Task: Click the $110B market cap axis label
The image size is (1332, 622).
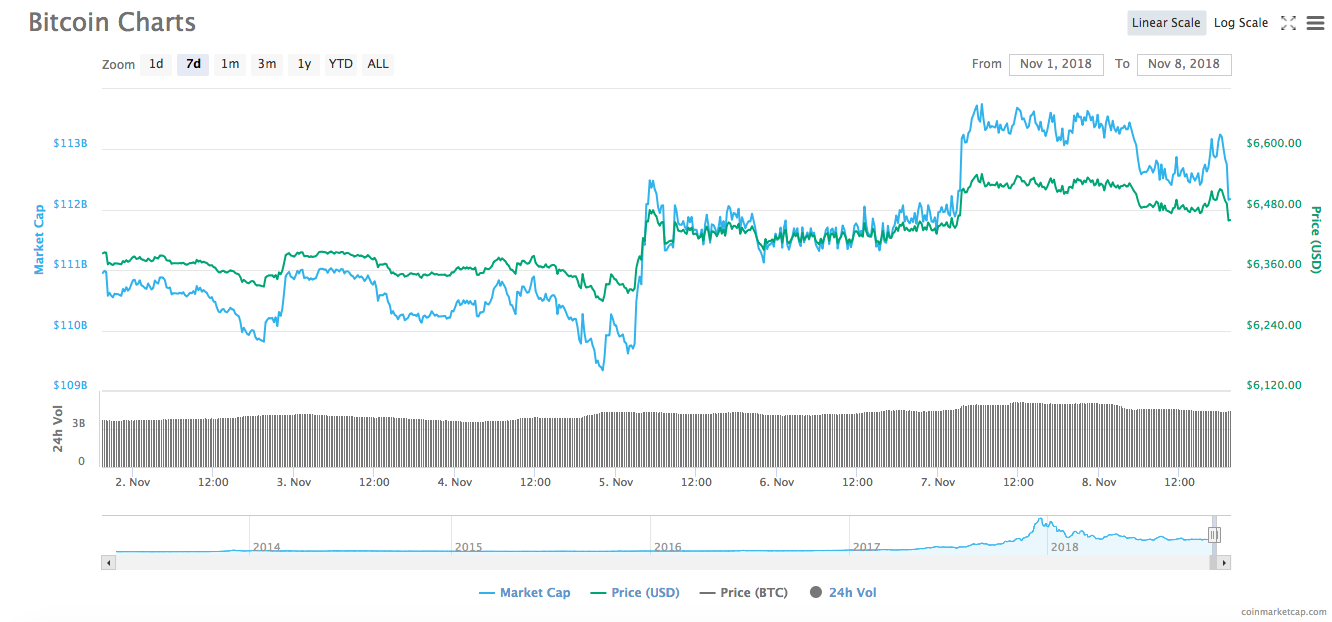Action: [71, 326]
